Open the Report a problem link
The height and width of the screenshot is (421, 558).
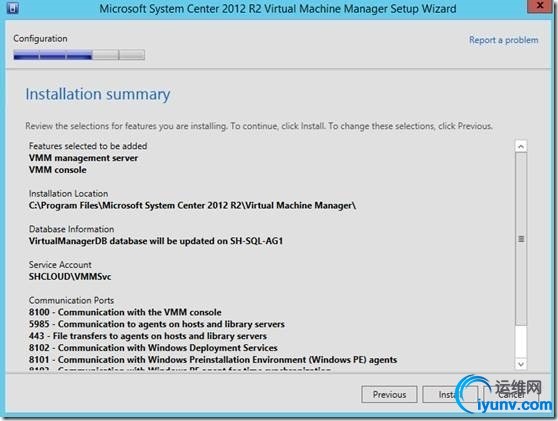(504, 40)
